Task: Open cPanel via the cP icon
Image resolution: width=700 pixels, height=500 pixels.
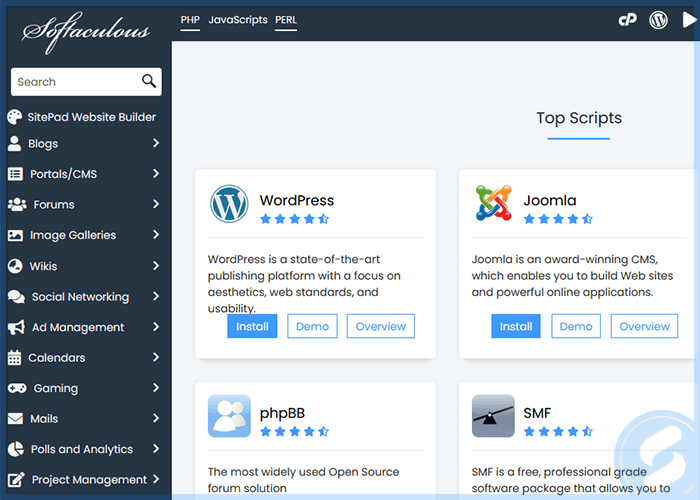Action: pyautogui.click(x=627, y=20)
